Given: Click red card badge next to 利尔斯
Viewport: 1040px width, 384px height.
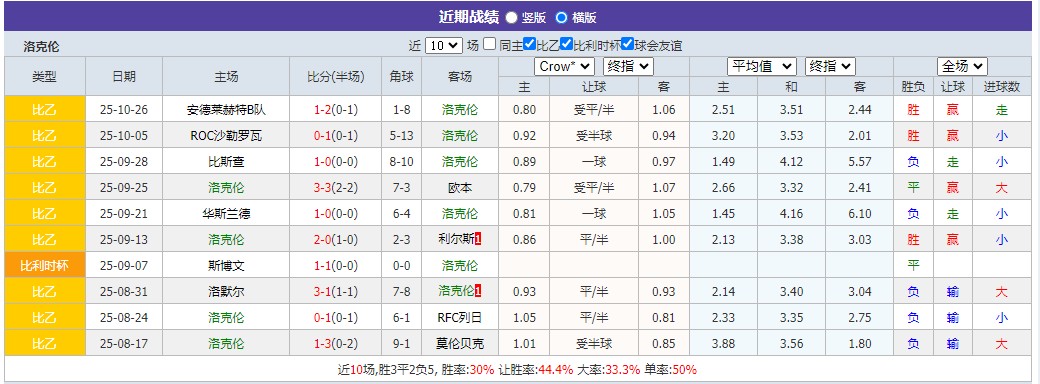Looking at the screenshot, I should (x=478, y=239).
